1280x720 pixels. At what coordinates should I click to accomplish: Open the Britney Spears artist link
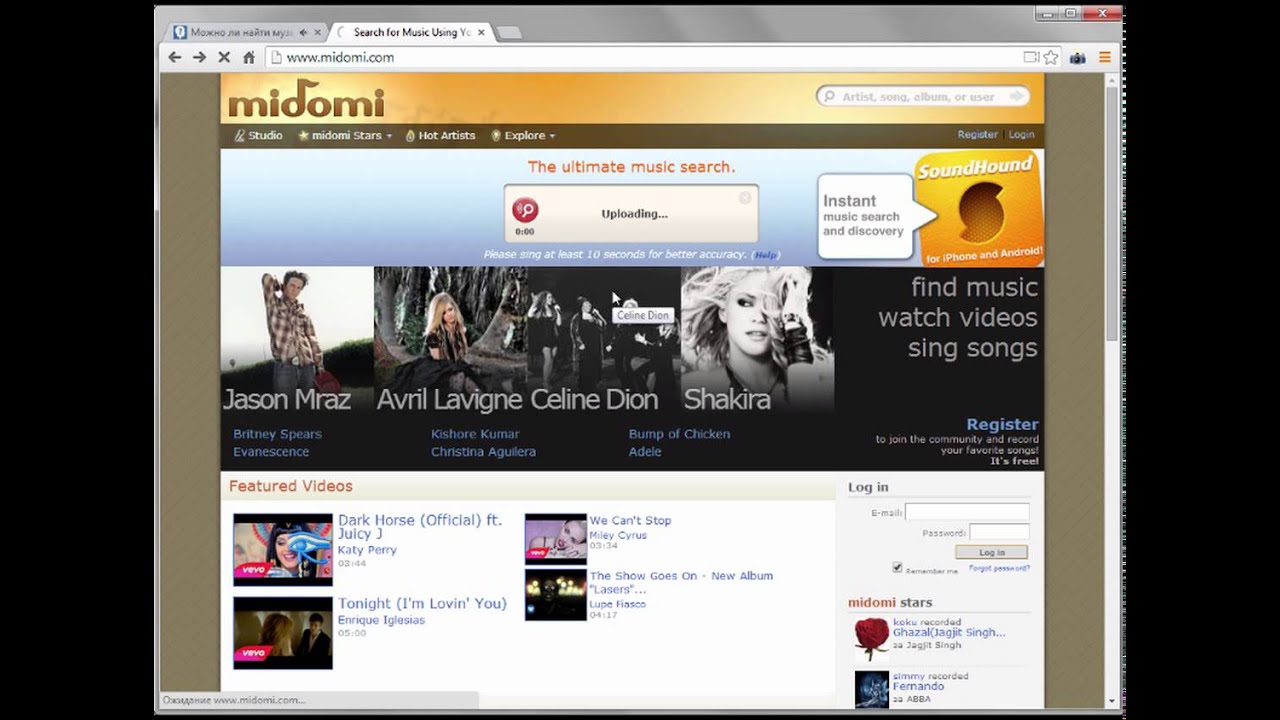277,434
